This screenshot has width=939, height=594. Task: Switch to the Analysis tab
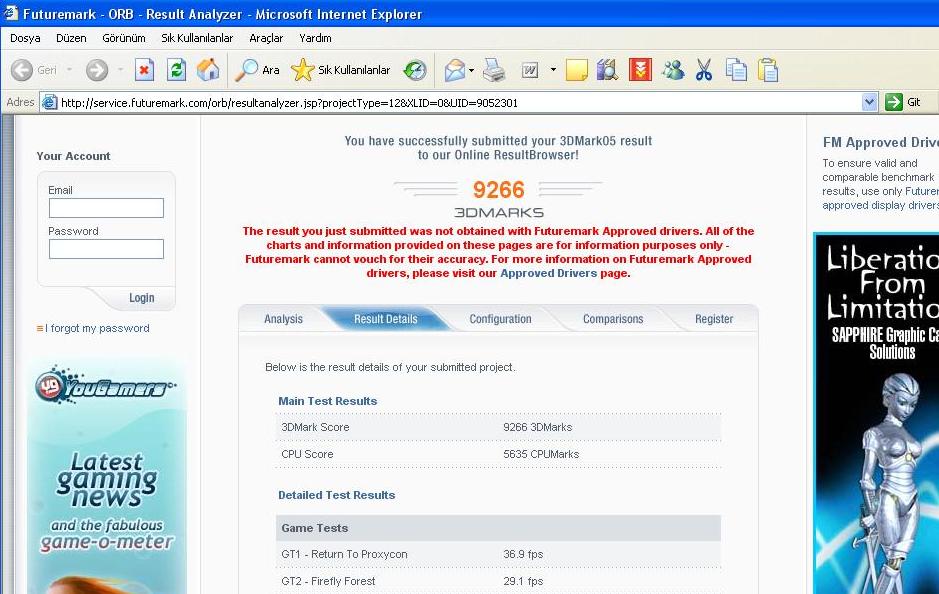tap(283, 319)
